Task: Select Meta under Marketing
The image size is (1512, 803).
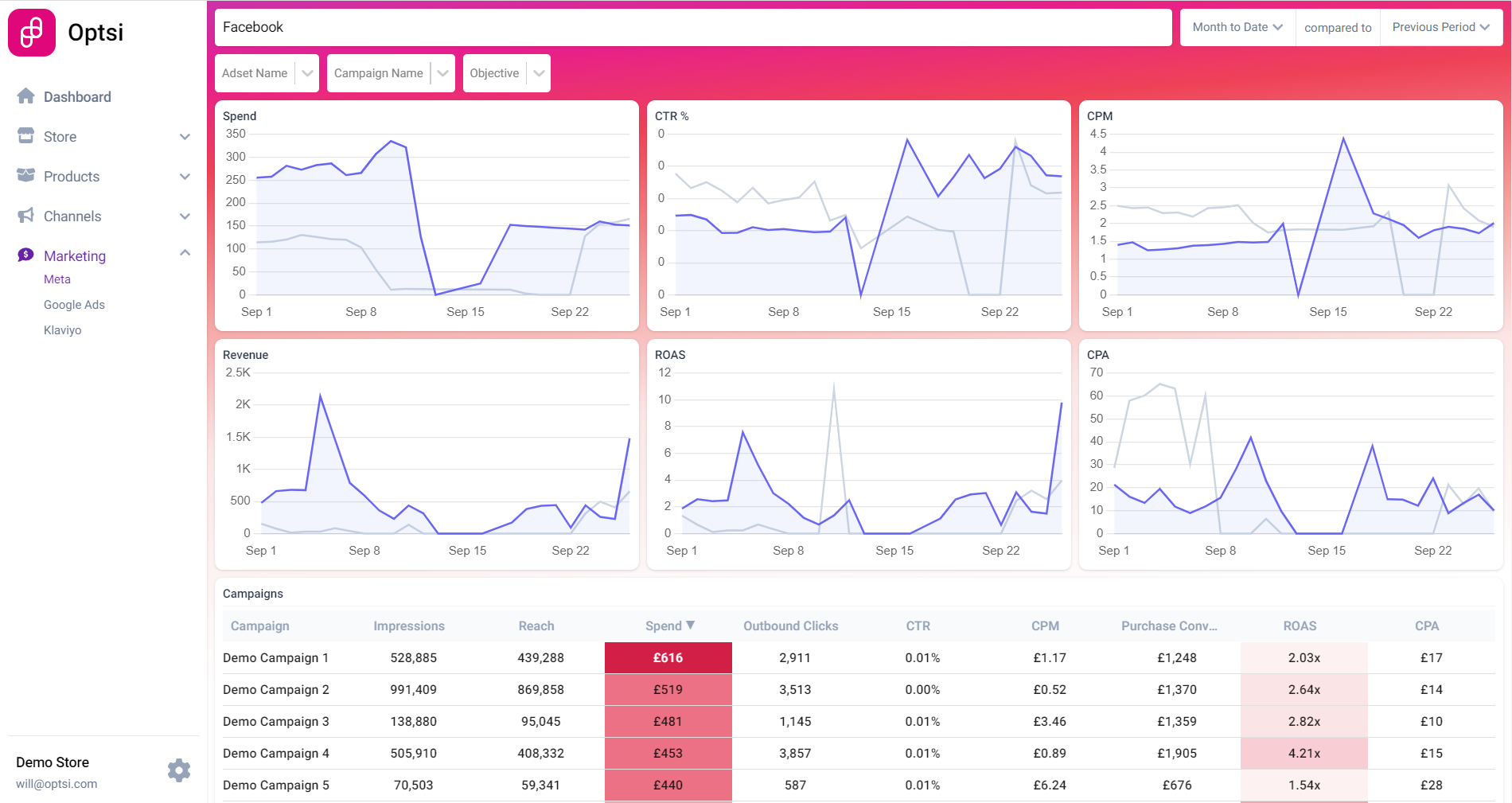Action: [57, 279]
